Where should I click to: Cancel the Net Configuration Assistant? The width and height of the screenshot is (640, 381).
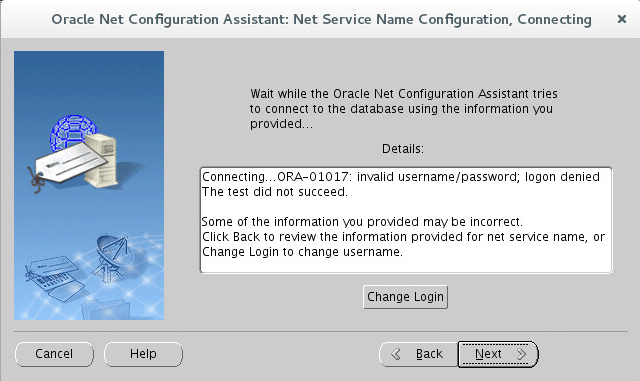54,354
